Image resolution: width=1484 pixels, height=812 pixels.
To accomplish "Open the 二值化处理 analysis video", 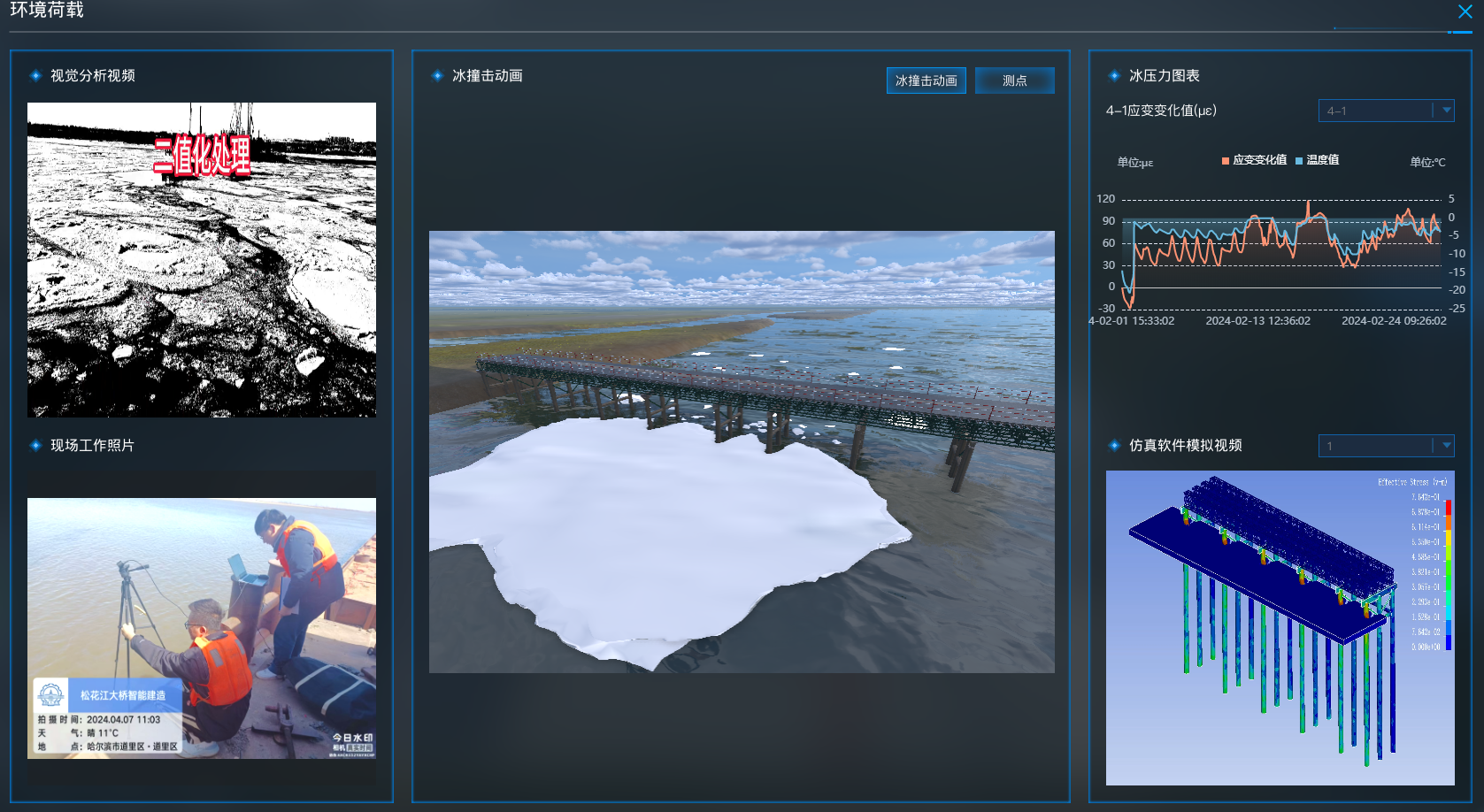I will click(x=202, y=259).
